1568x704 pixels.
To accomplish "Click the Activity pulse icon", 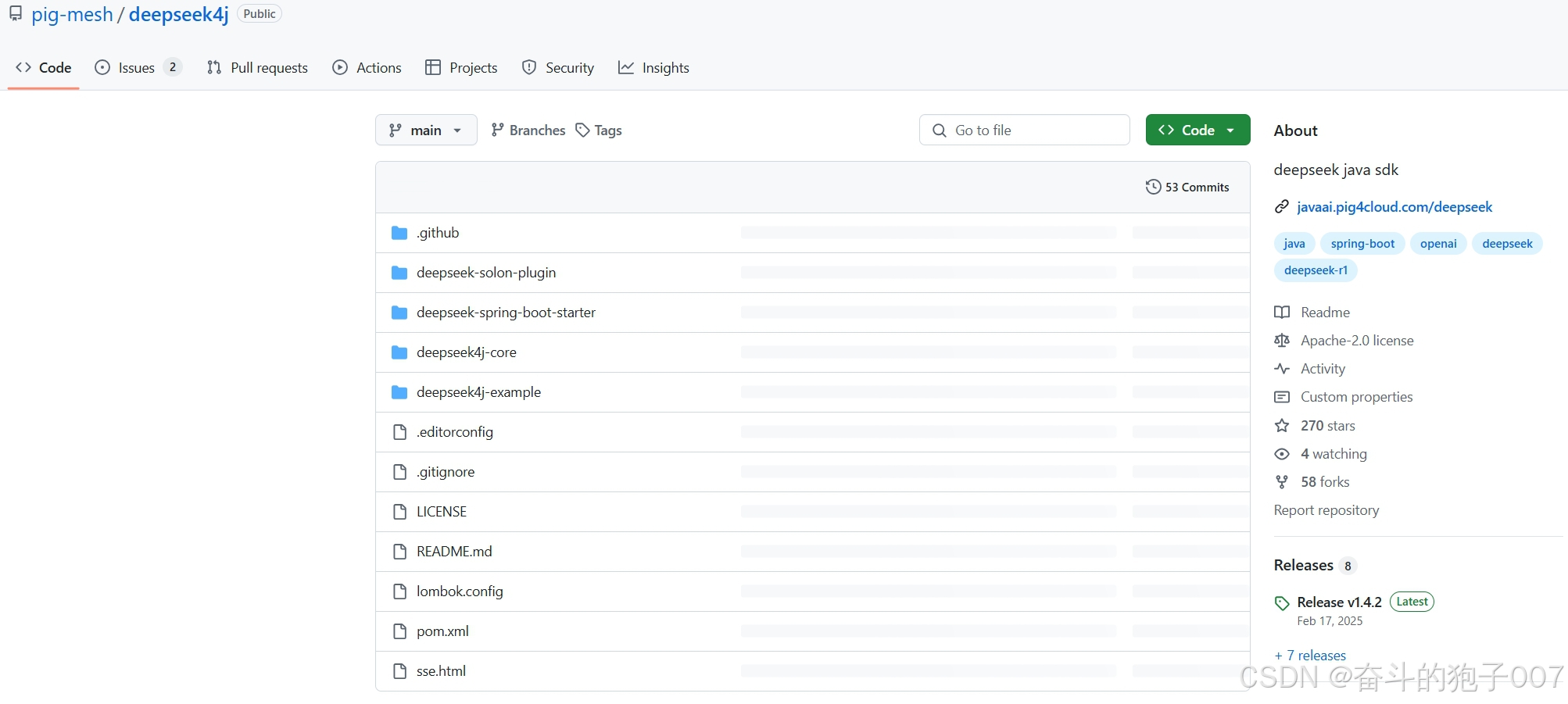I will click(x=1282, y=369).
